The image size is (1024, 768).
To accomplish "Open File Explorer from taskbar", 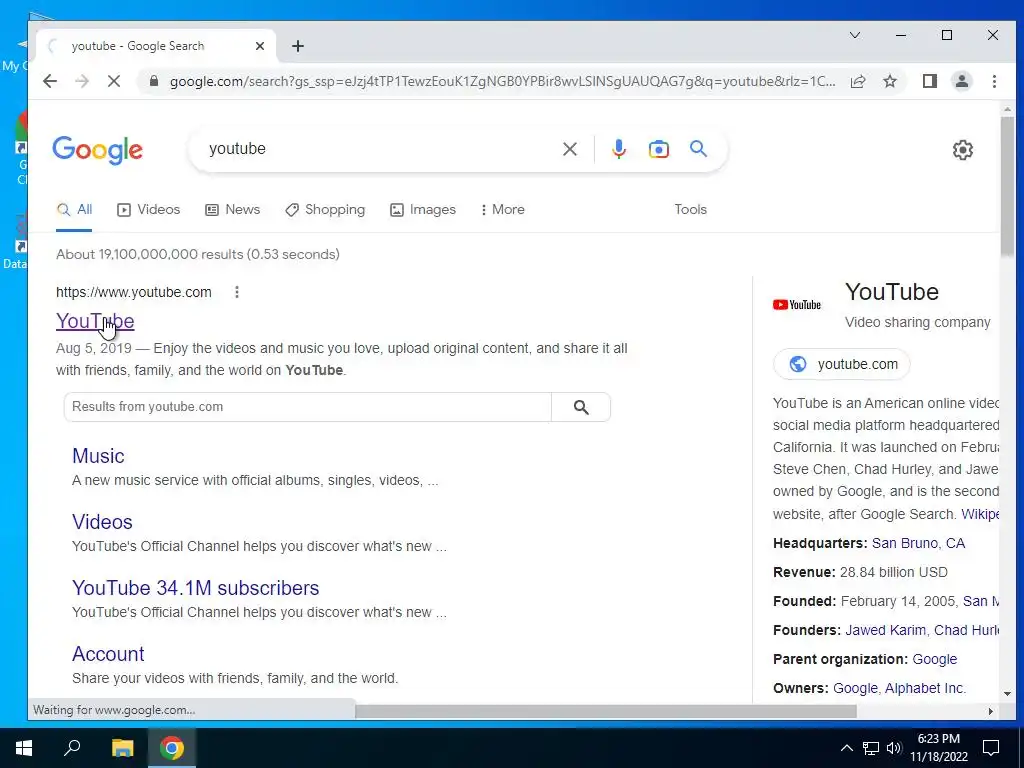I will coord(122,748).
